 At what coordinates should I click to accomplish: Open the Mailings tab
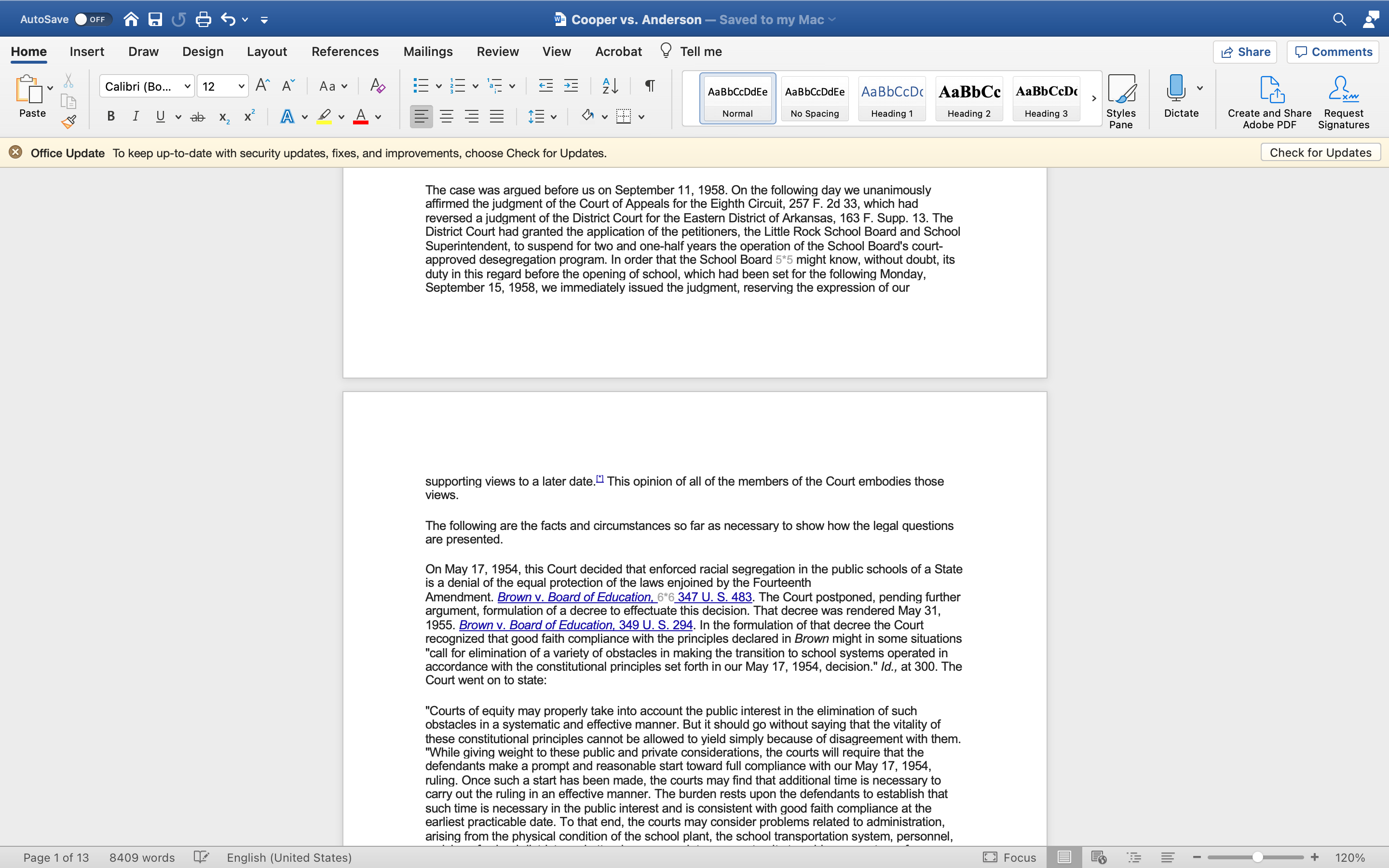click(428, 51)
